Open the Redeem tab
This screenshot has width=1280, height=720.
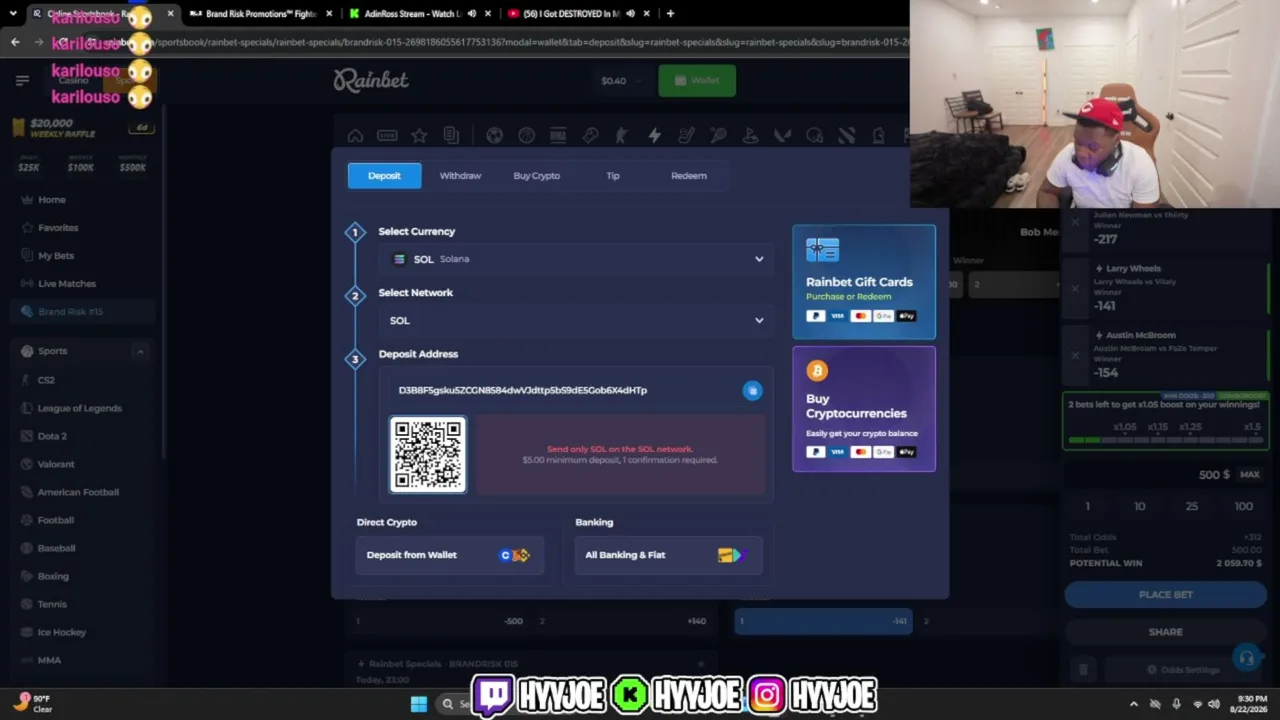688,176
